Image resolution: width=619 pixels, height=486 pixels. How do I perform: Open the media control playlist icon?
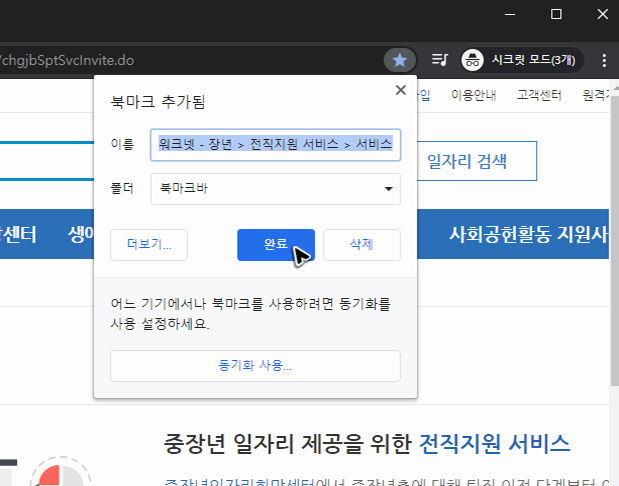pyautogui.click(x=439, y=60)
